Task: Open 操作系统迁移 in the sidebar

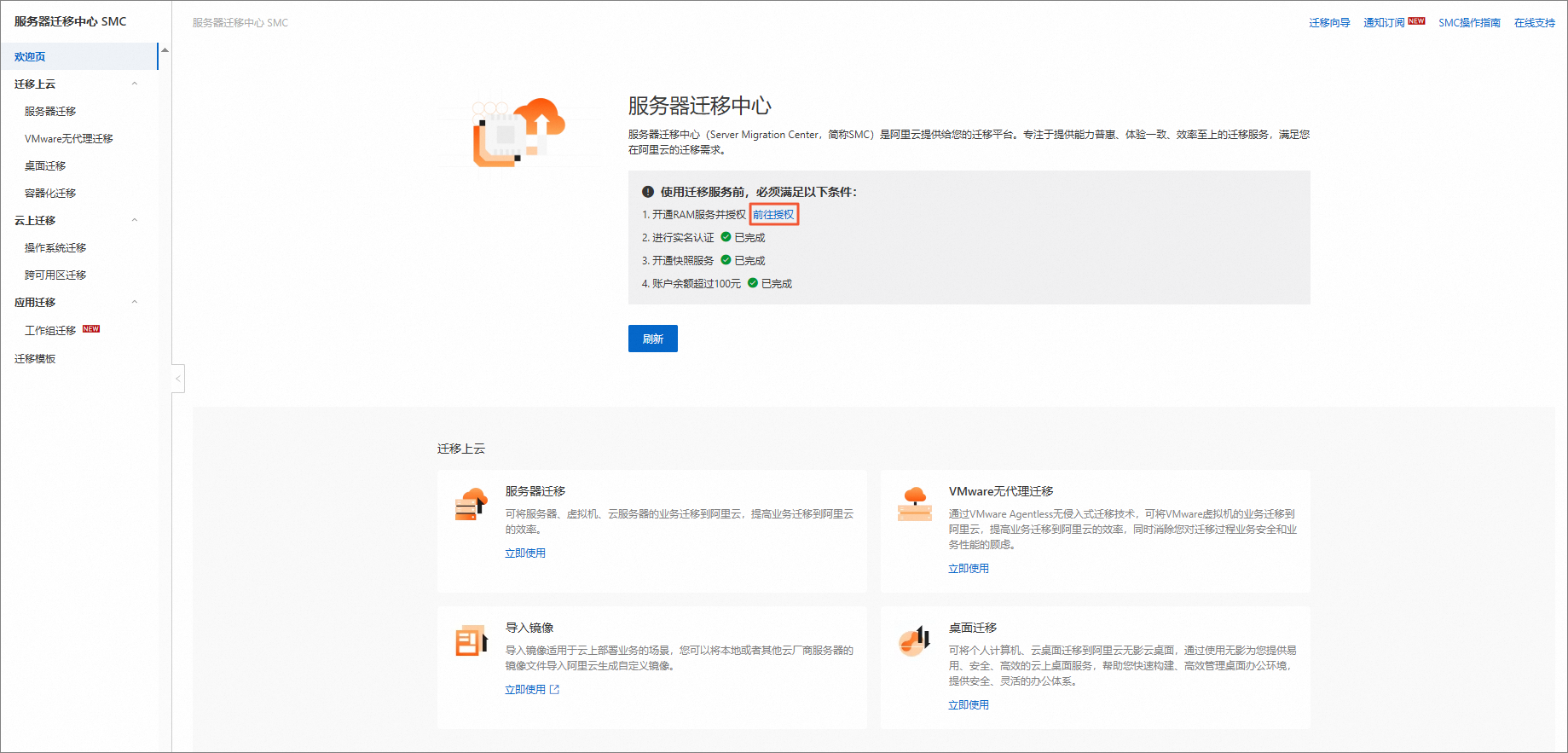Action: 55,247
